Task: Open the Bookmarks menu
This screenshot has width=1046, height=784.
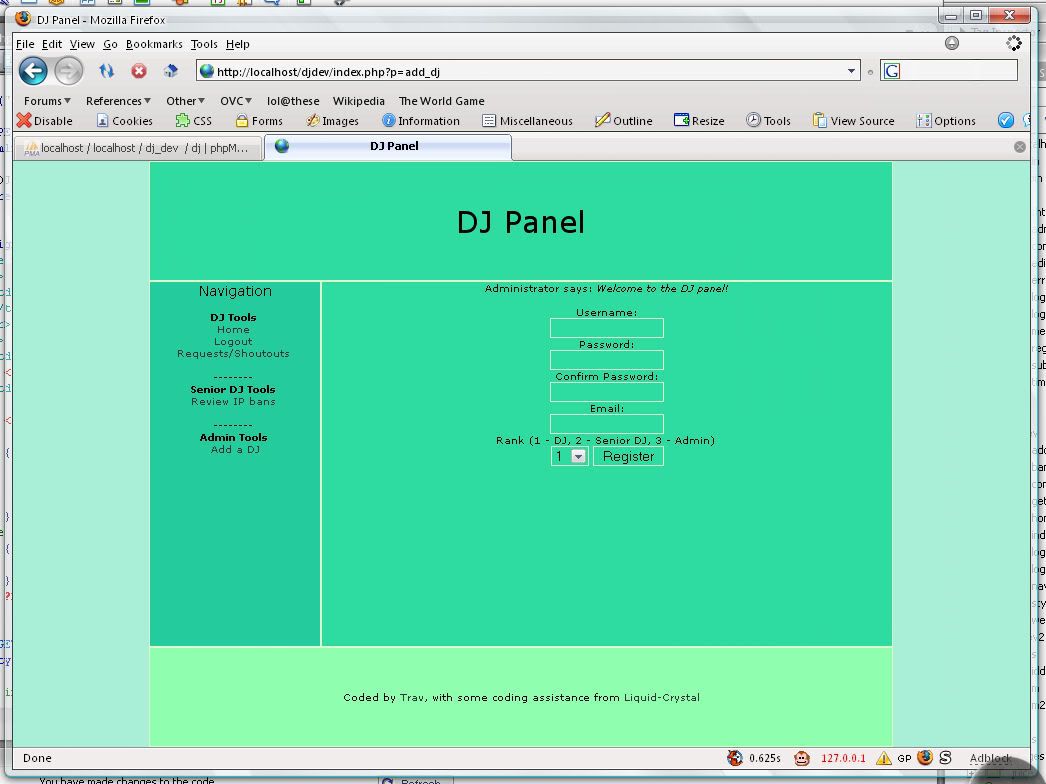Action: (154, 44)
